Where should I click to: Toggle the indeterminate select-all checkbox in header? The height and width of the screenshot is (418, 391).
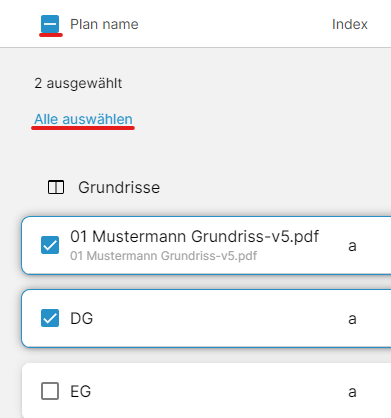click(x=50, y=24)
